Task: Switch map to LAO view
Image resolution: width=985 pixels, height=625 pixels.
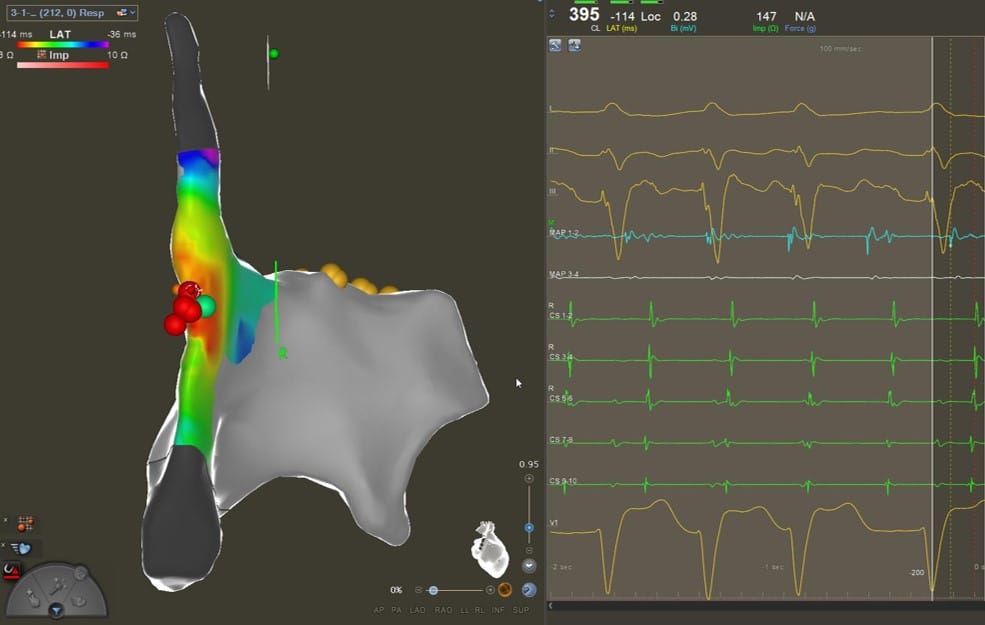Action: pos(417,610)
